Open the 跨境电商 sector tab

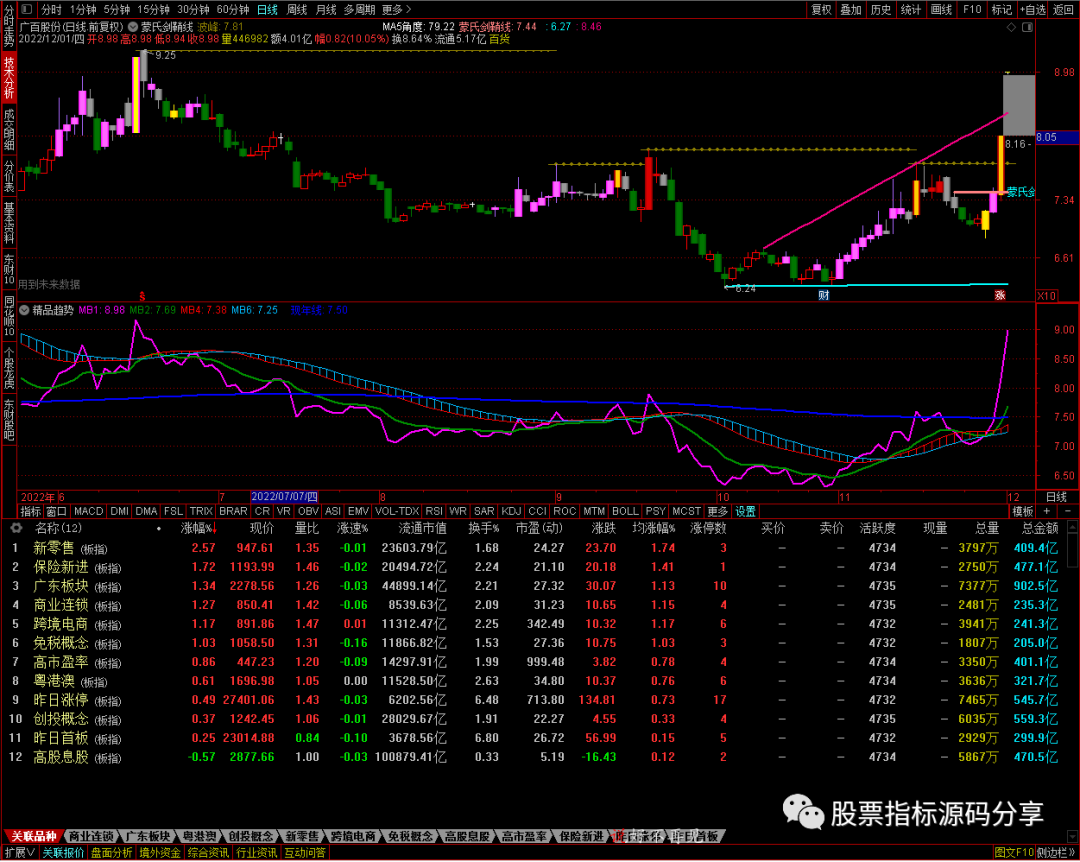[353, 837]
